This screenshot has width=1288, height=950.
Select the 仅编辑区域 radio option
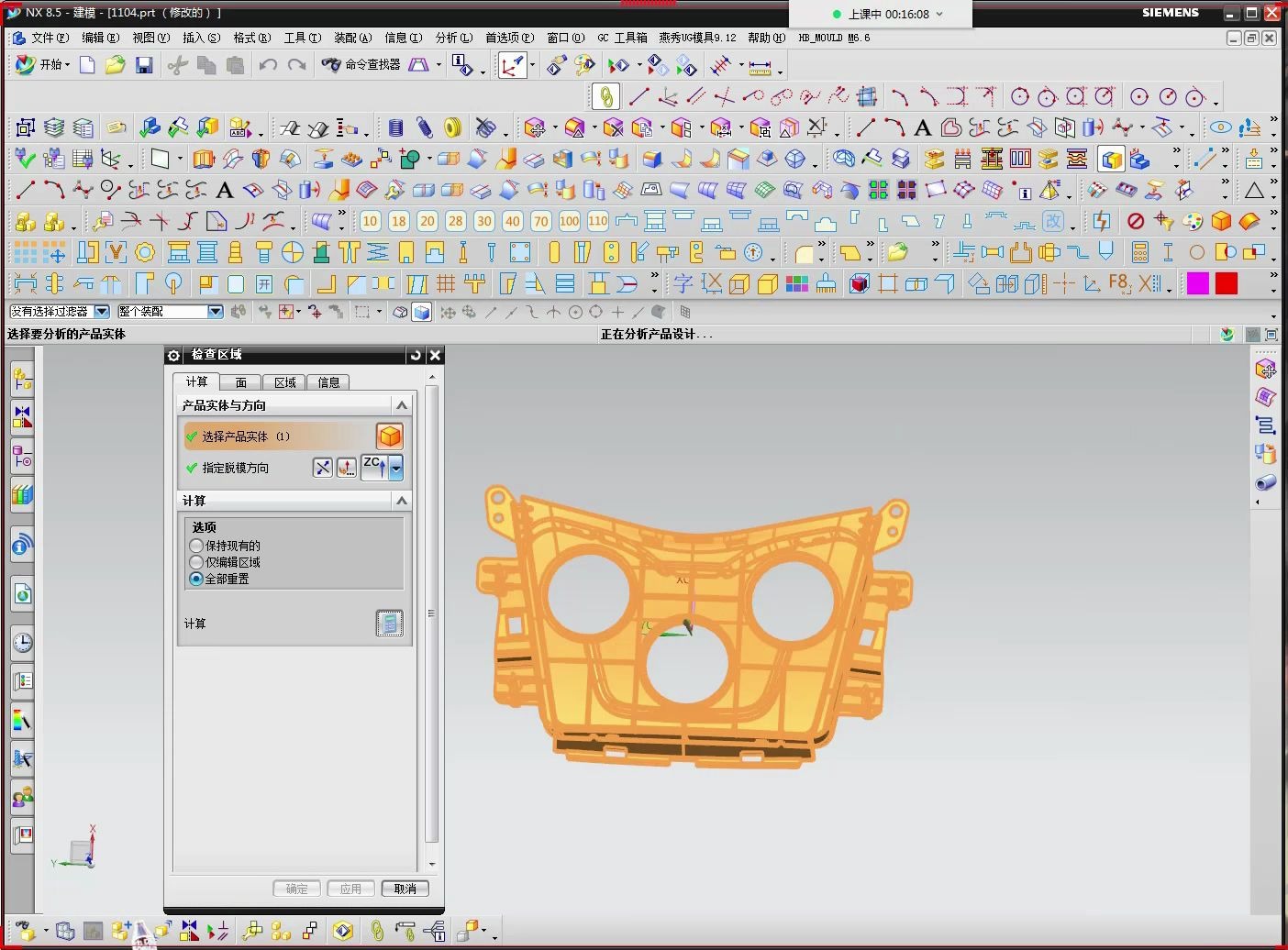tap(196, 562)
